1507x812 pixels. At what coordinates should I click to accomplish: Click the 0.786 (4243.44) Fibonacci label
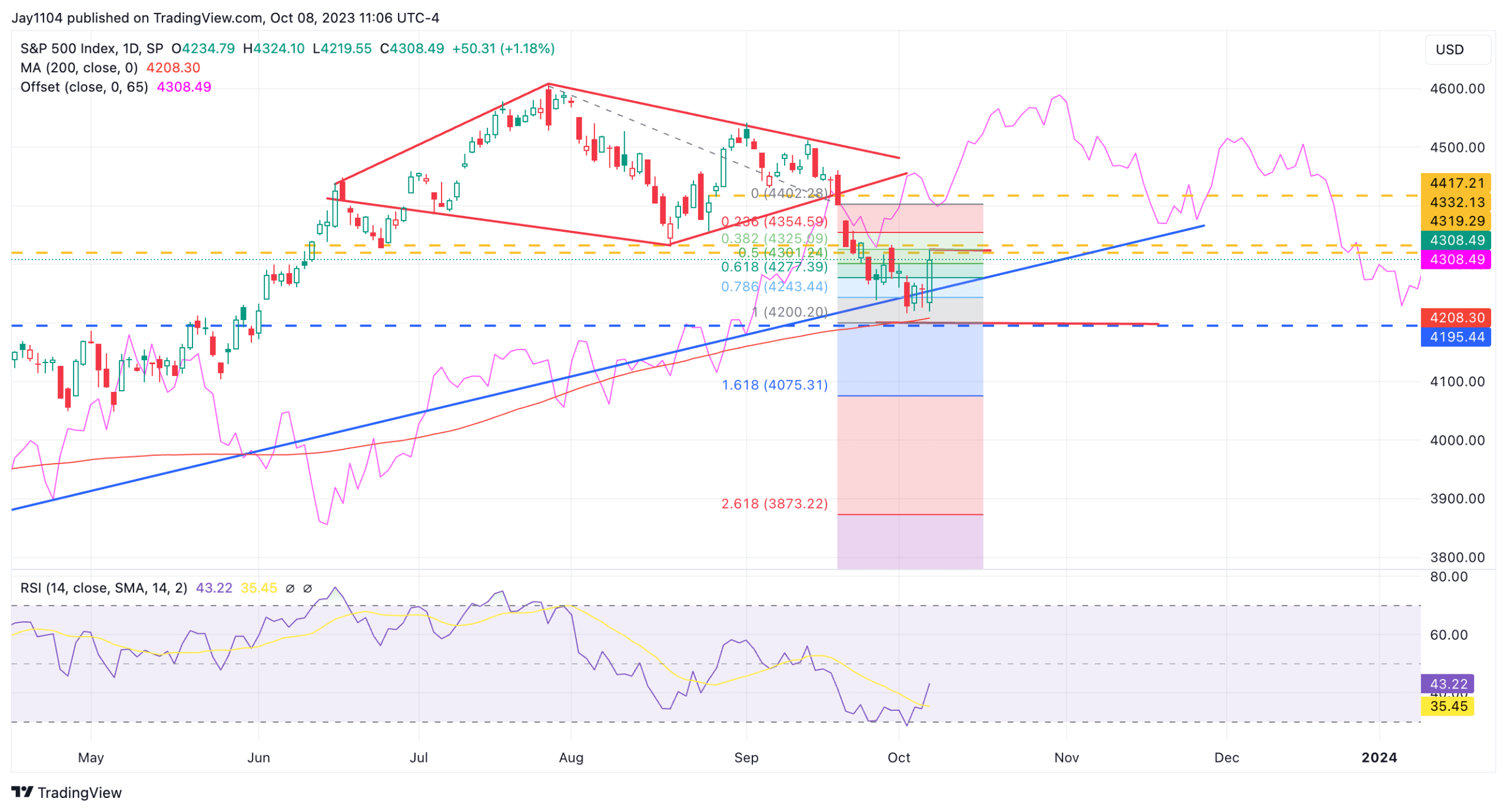pyautogui.click(x=775, y=287)
